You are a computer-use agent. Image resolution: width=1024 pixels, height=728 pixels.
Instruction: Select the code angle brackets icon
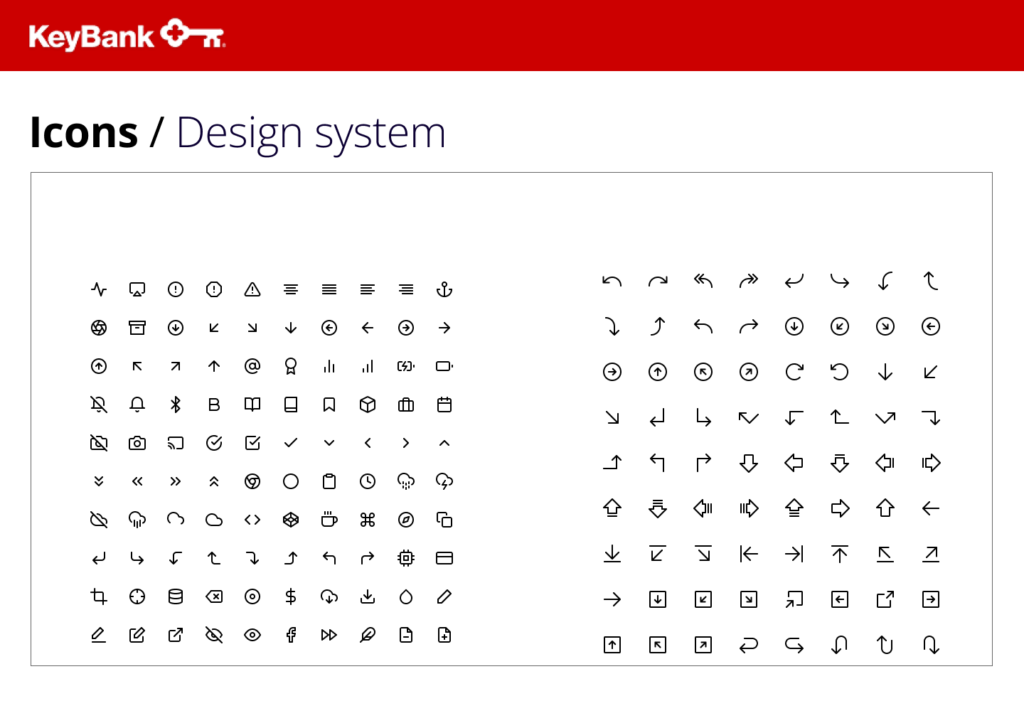(253, 520)
